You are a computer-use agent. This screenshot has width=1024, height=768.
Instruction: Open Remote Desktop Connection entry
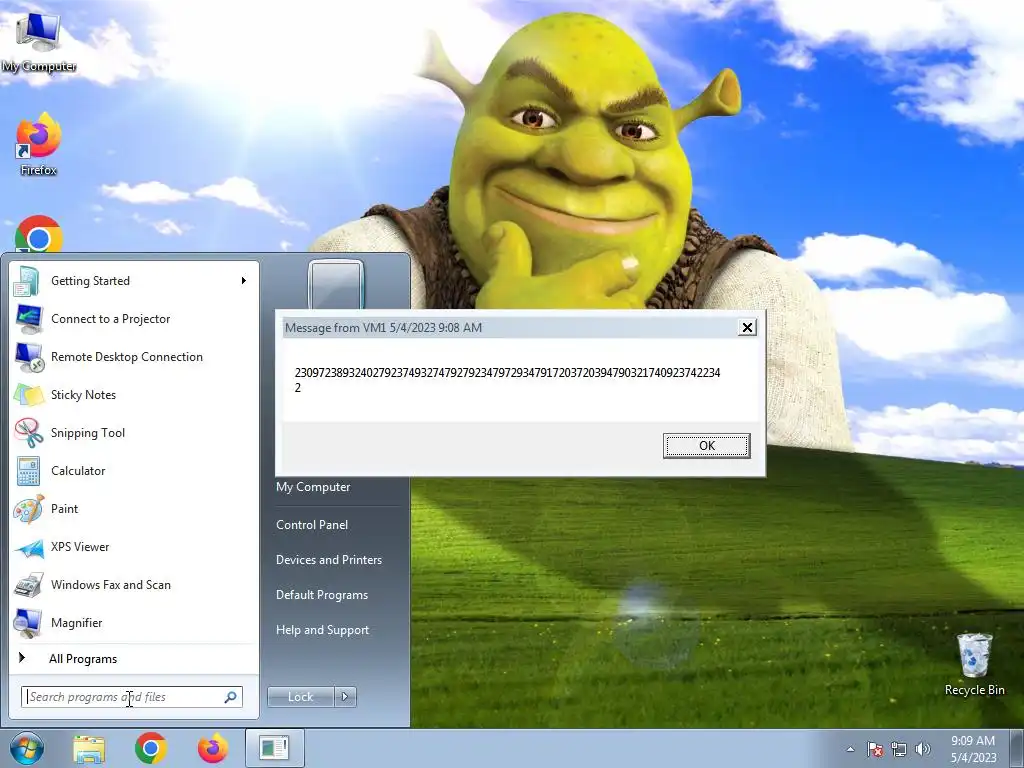pos(135,357)
